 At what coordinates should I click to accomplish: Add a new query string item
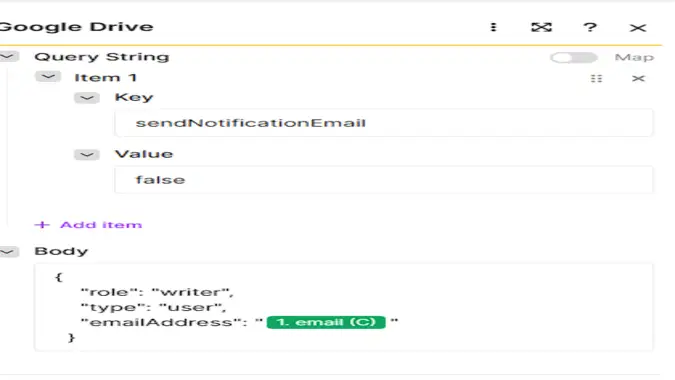[x=88, y=225]
